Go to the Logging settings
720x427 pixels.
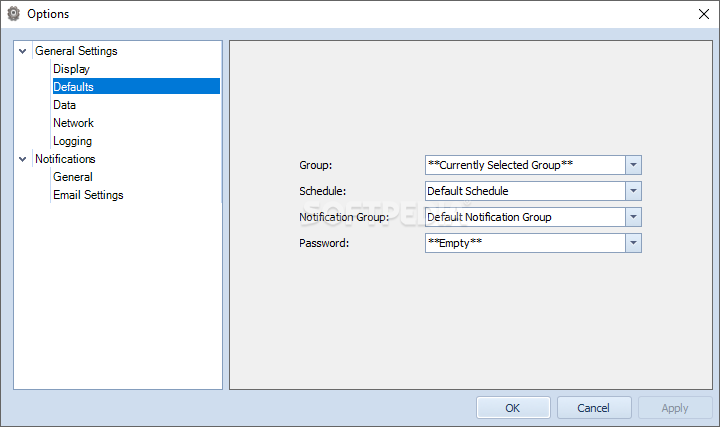72,141
